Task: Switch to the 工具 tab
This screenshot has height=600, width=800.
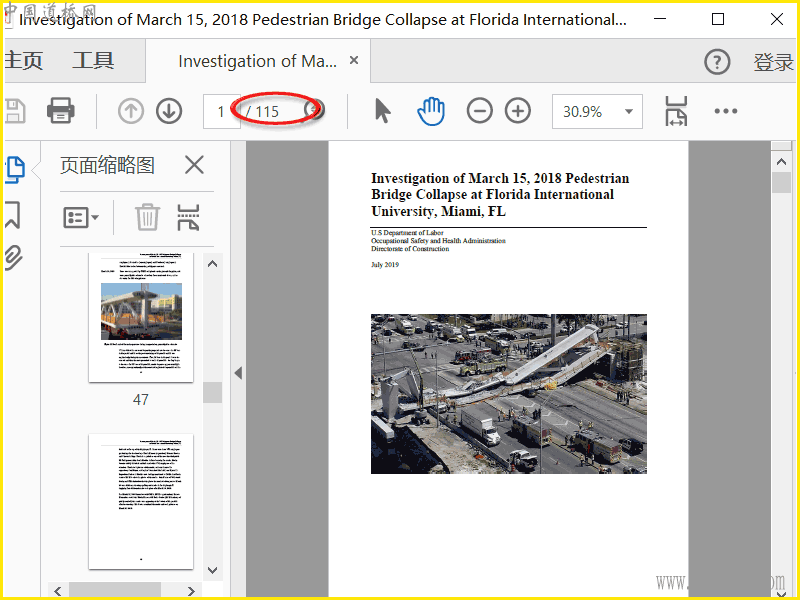Action: point(93,62)
